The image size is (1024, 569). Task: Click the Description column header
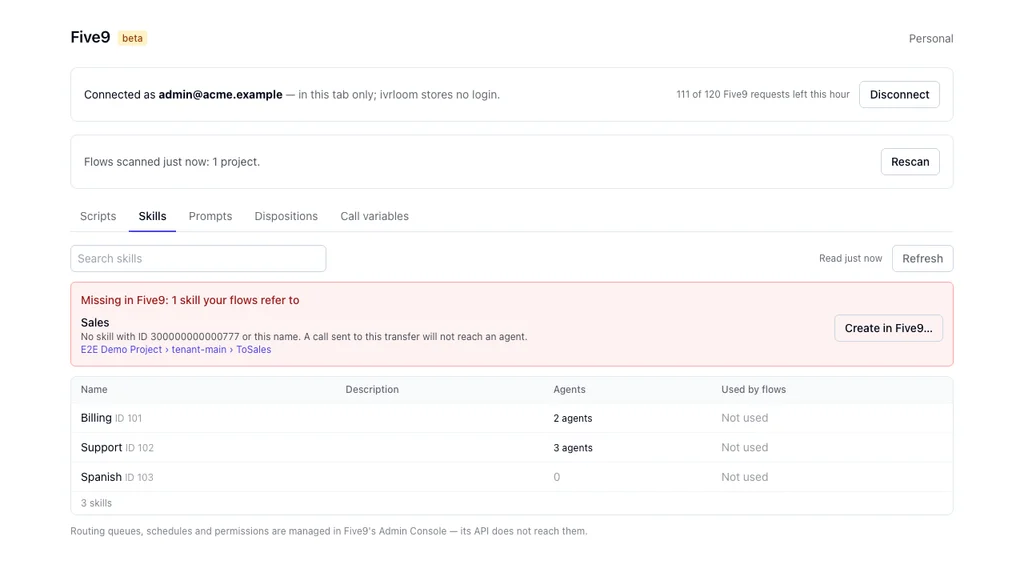372,389
